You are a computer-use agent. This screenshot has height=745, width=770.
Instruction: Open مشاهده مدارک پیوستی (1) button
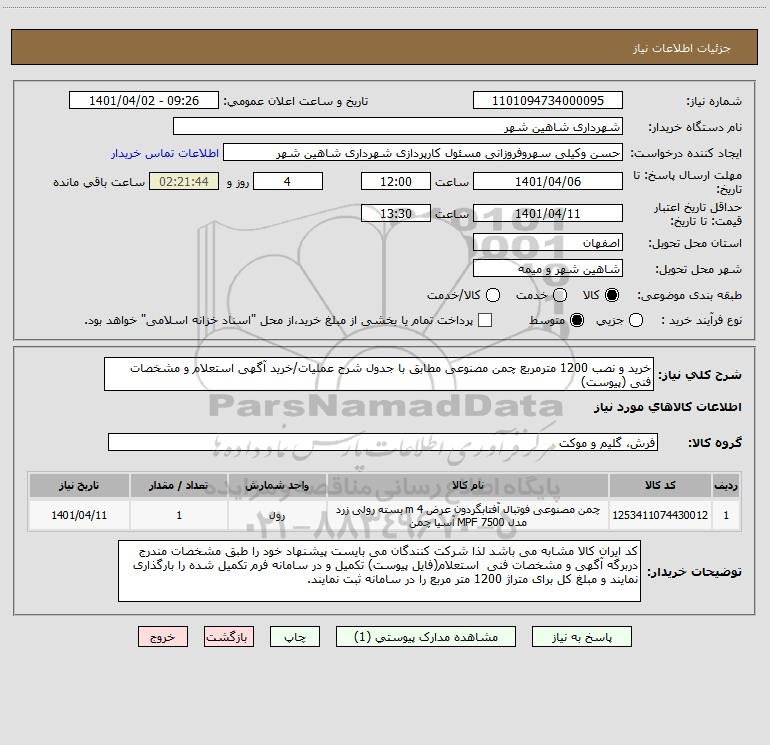pos(426,637)
